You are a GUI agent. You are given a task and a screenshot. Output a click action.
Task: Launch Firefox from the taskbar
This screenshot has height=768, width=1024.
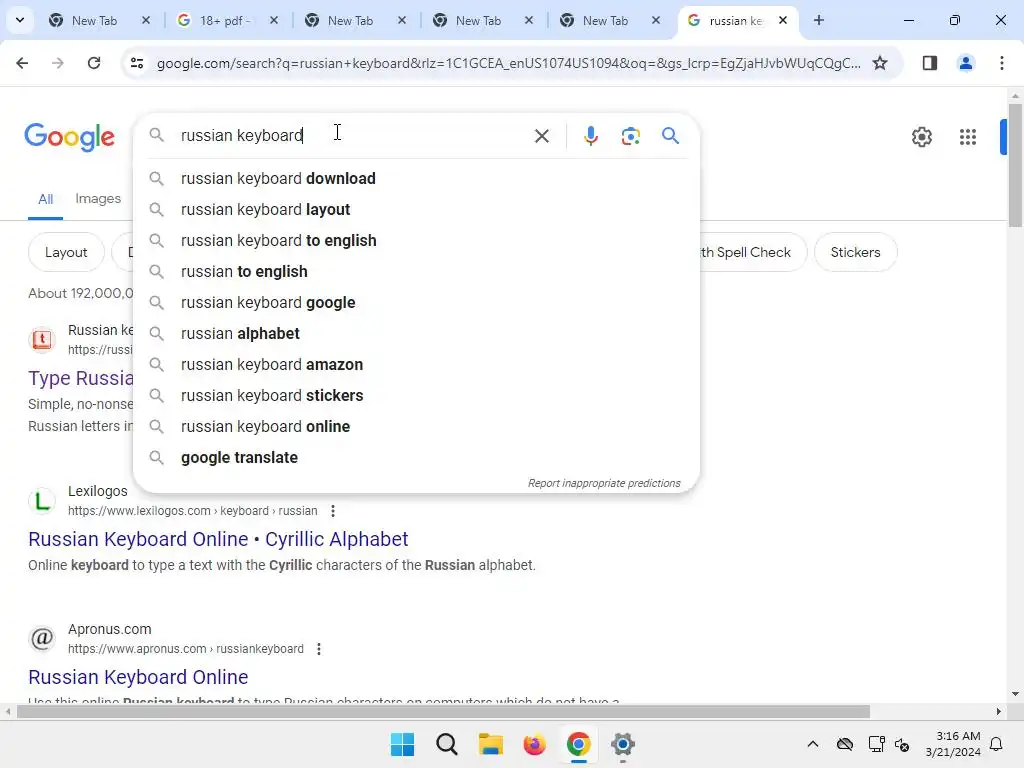[x=534, y=744]
